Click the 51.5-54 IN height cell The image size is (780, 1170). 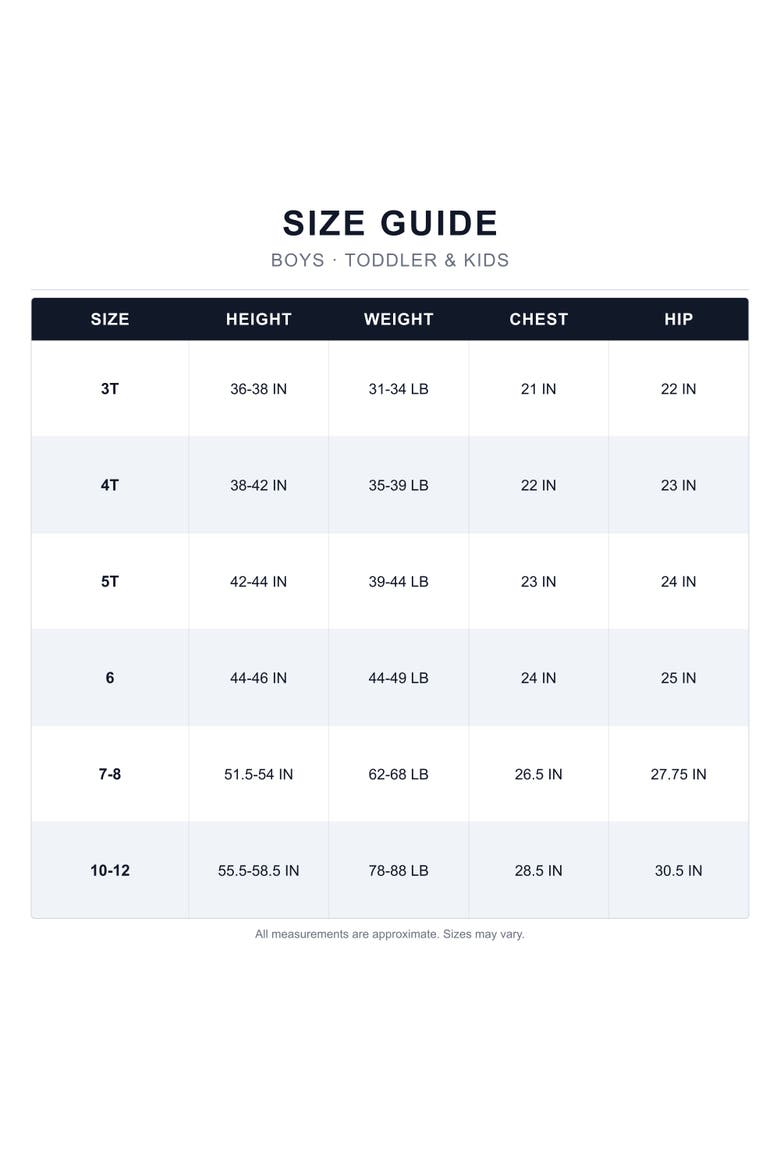click(258, 774)
